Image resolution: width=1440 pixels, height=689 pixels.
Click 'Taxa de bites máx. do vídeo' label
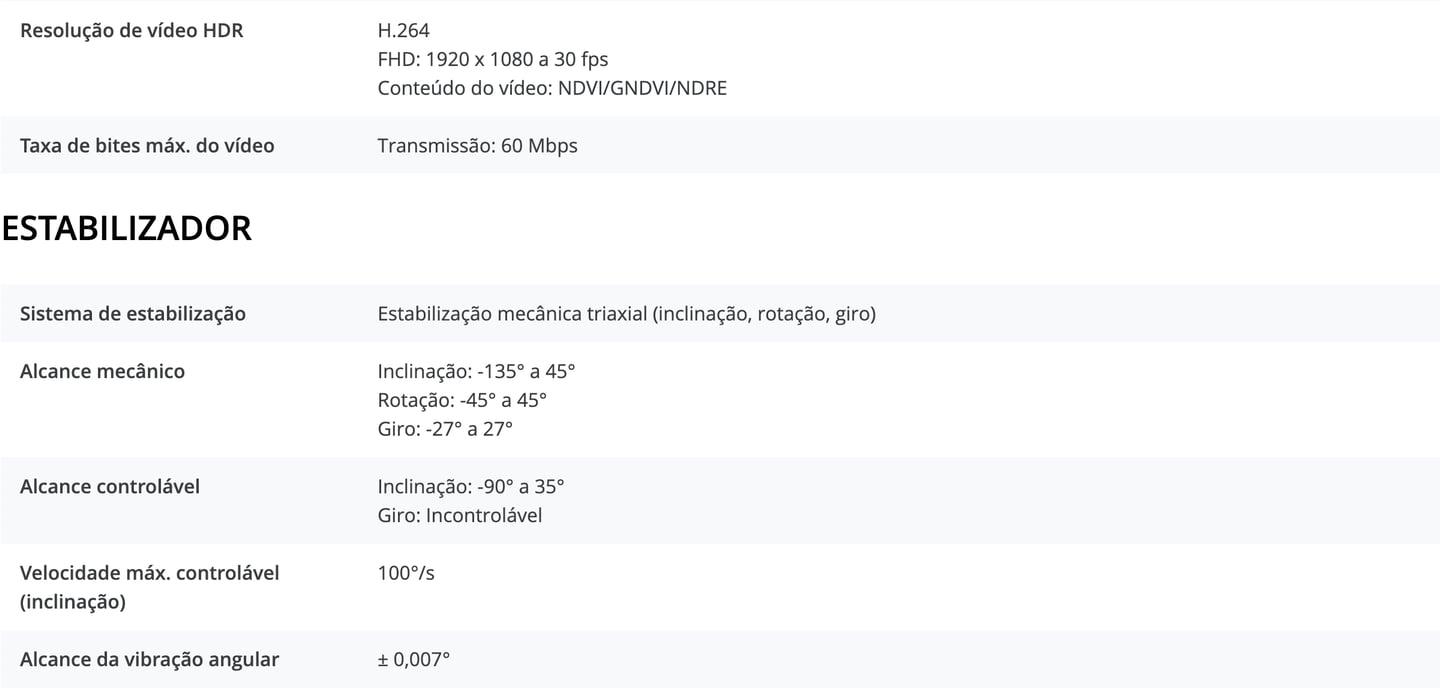point(147,145)
